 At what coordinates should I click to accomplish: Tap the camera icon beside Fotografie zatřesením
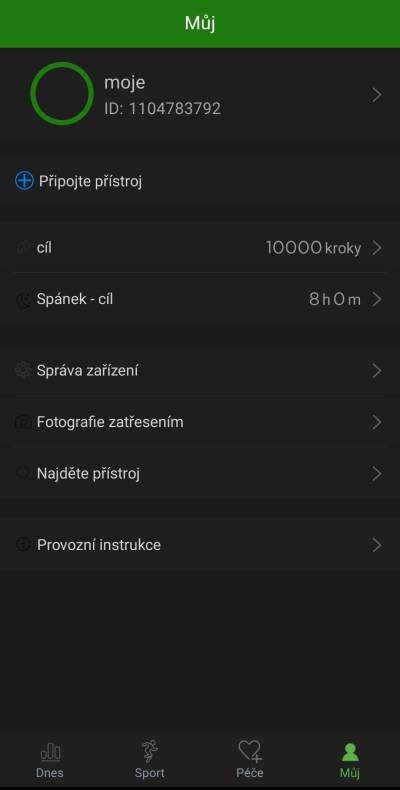point(23,422)
